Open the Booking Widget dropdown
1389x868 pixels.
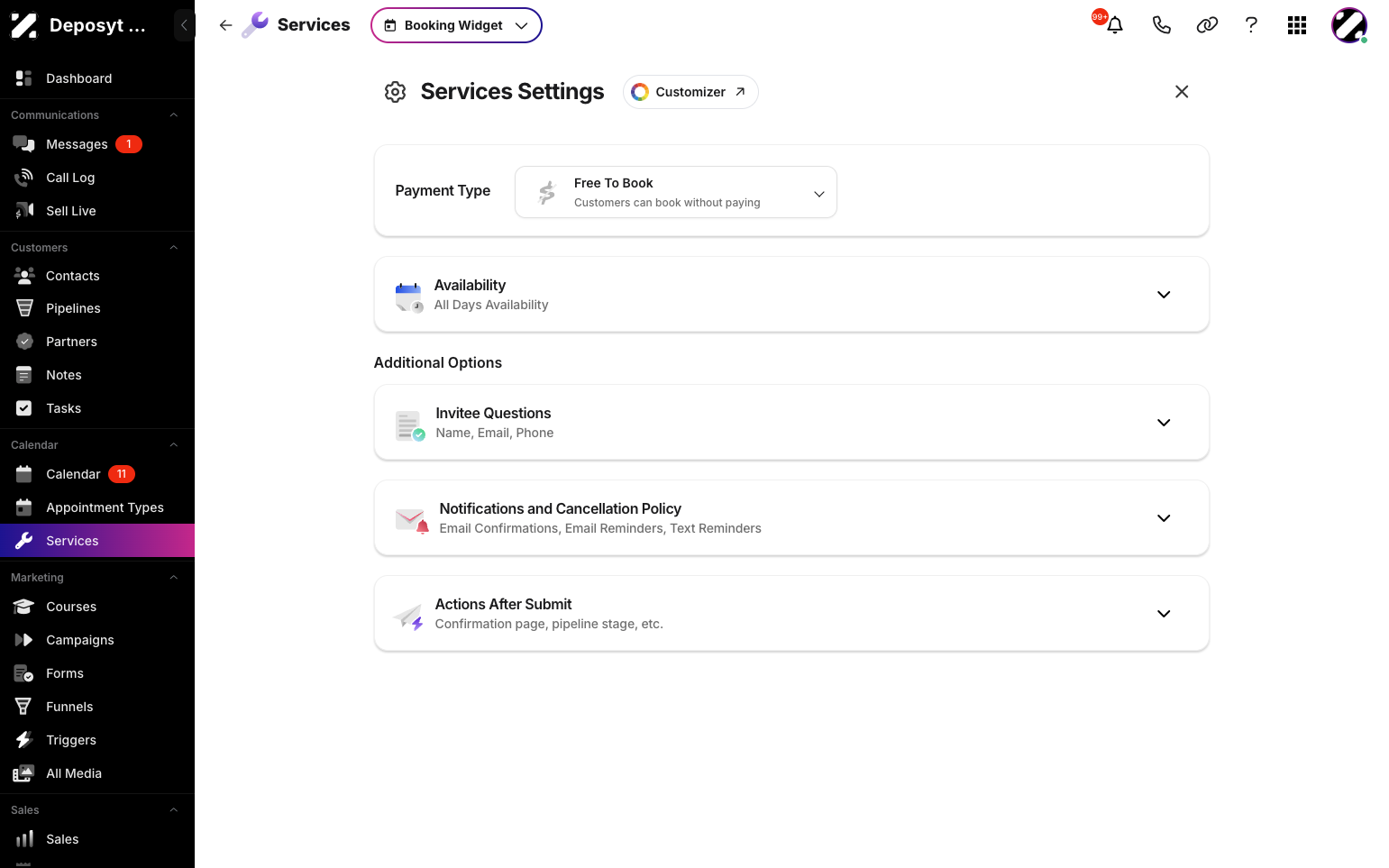(456, 25)
